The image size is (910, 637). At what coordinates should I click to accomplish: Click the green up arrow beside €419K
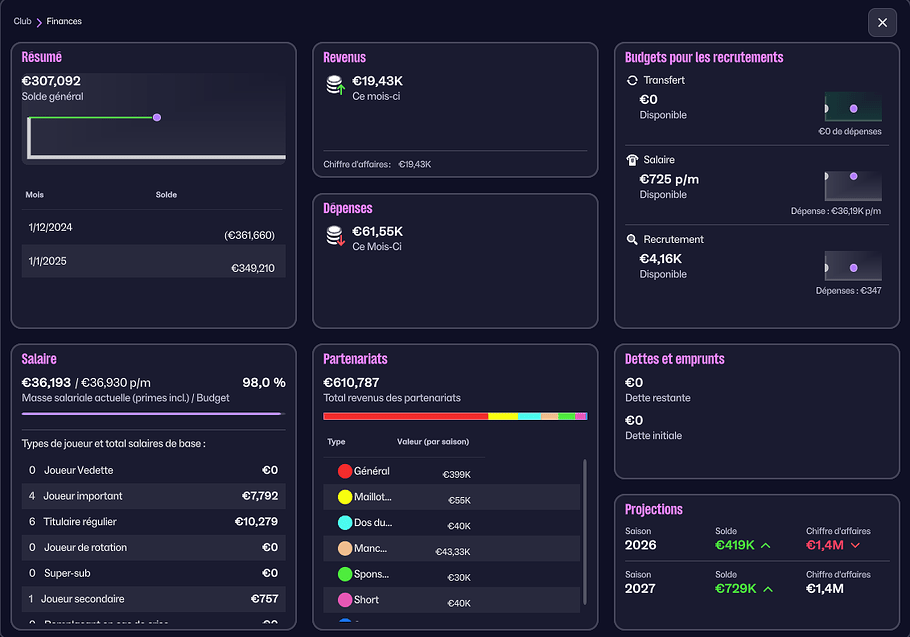pos(765,545)
